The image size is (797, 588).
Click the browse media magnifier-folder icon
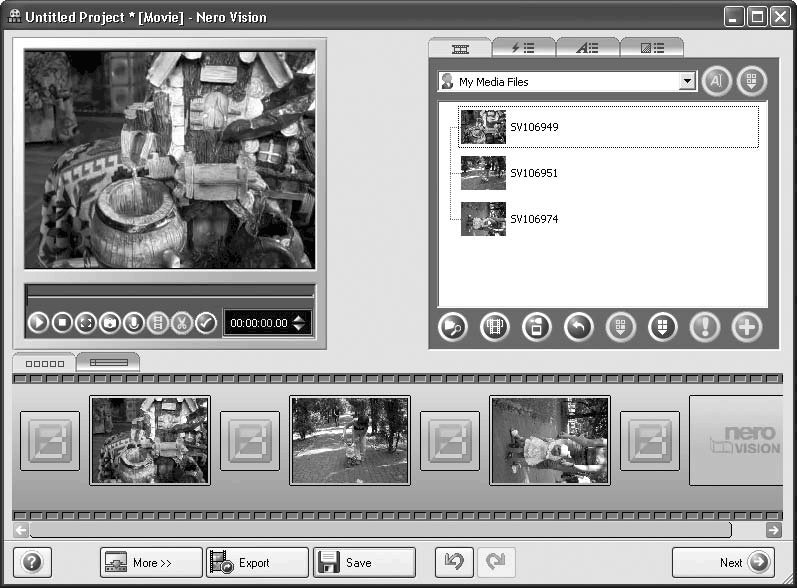(453, 327)
